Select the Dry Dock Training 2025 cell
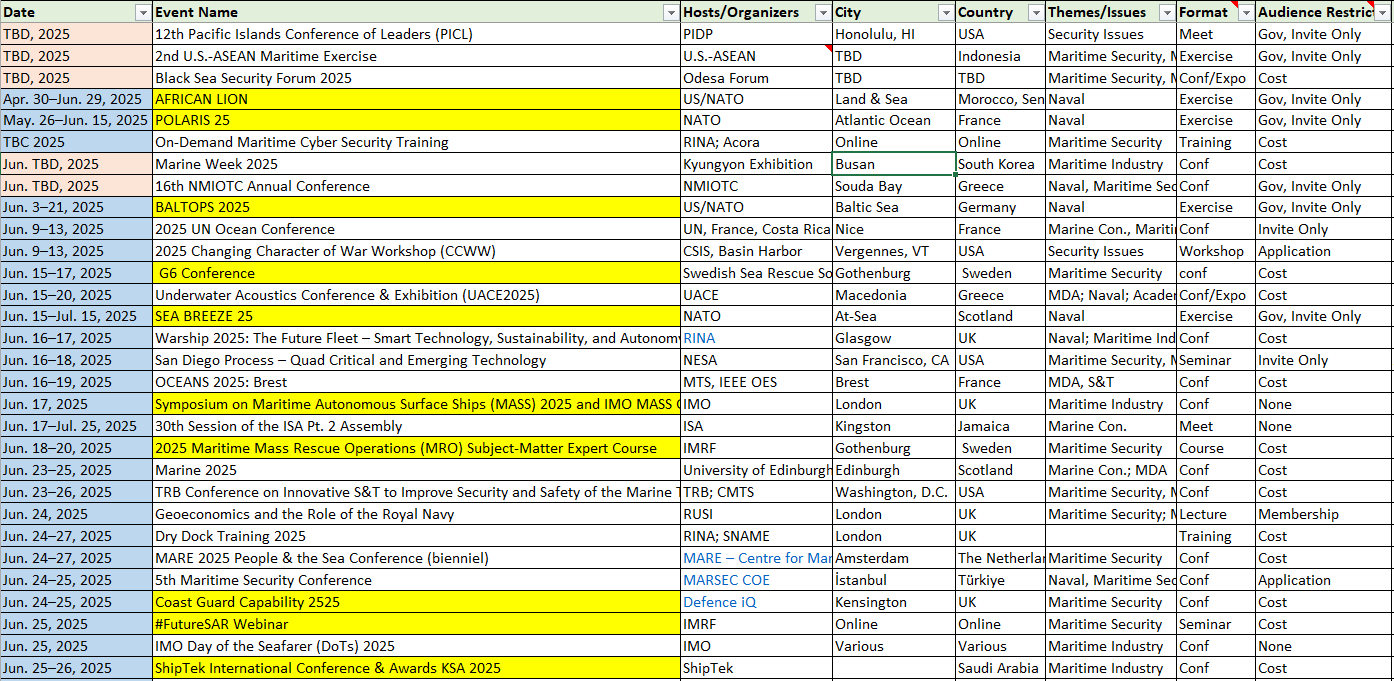1394x681 pixels. pyautogui.click(x=416, y=536)
